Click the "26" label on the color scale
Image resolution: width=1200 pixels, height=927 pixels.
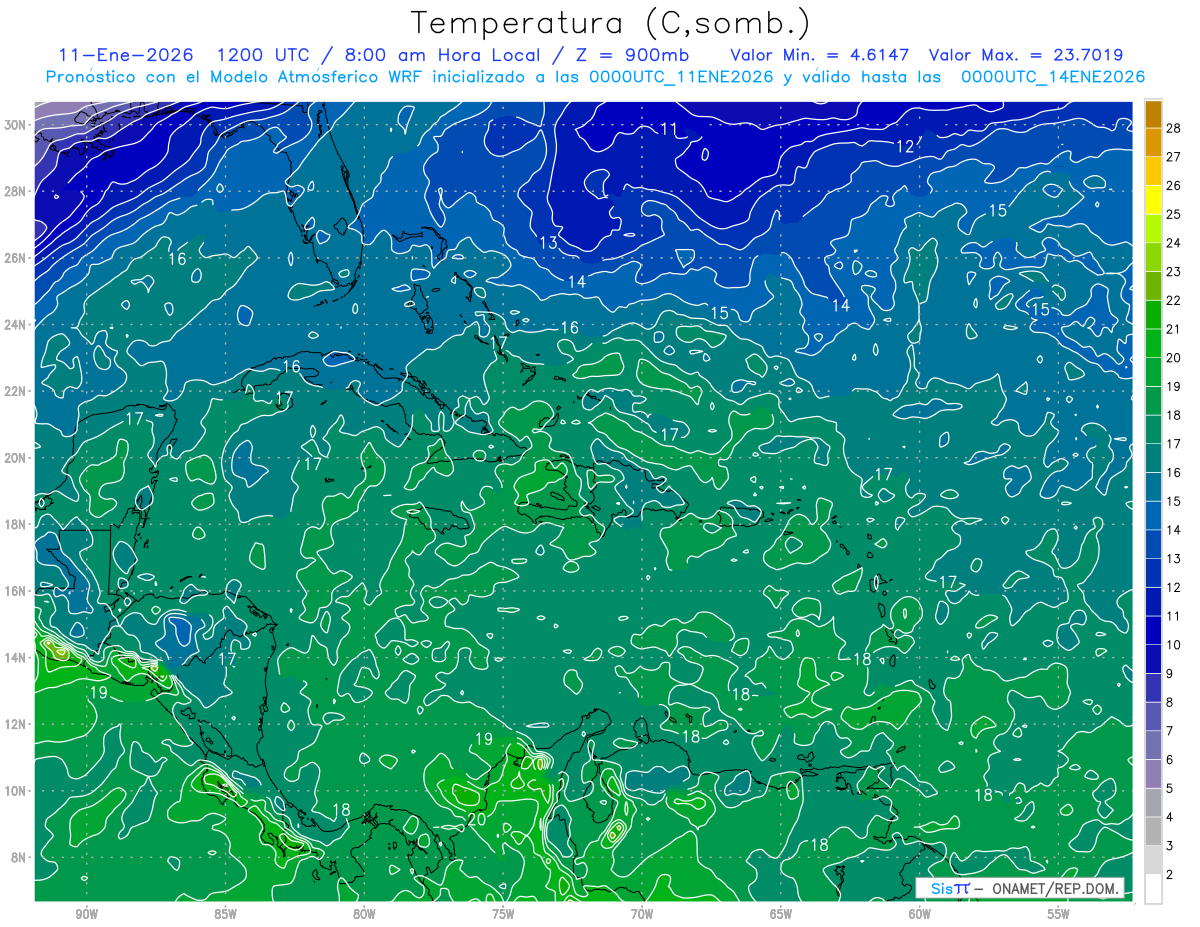click(x=1175, y=185)
